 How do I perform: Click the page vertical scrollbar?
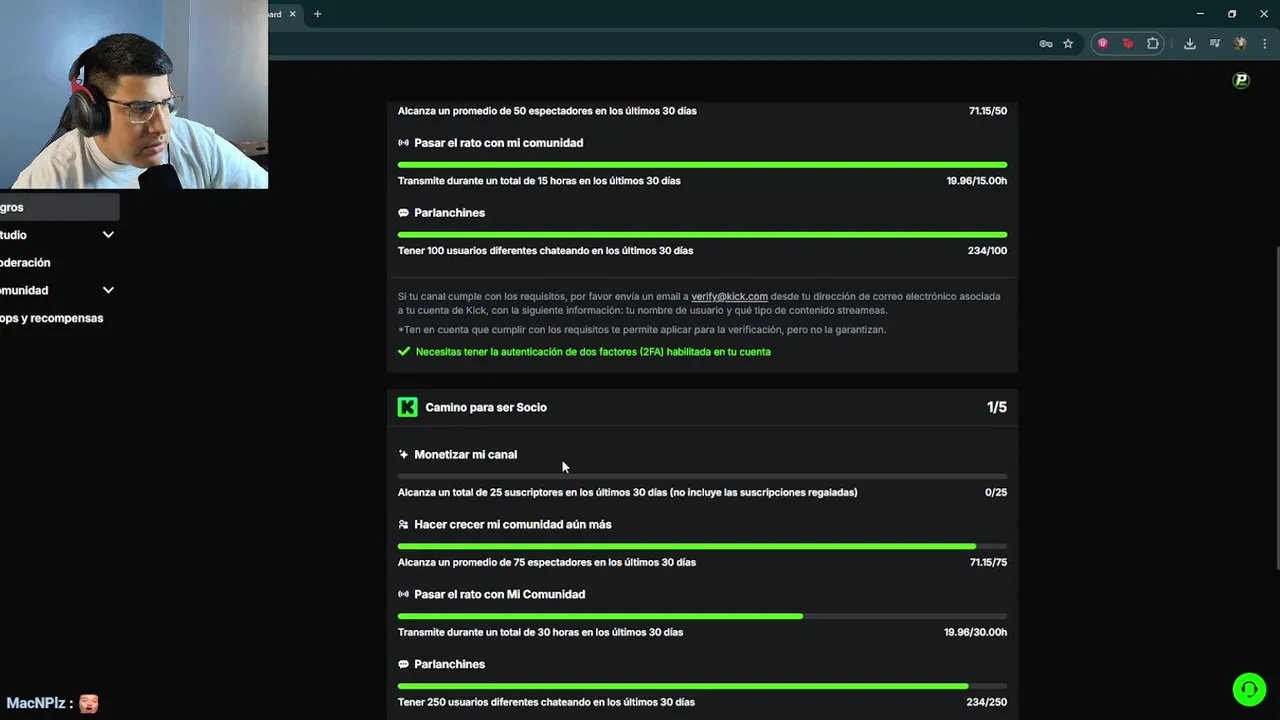tap(1275, 400)
